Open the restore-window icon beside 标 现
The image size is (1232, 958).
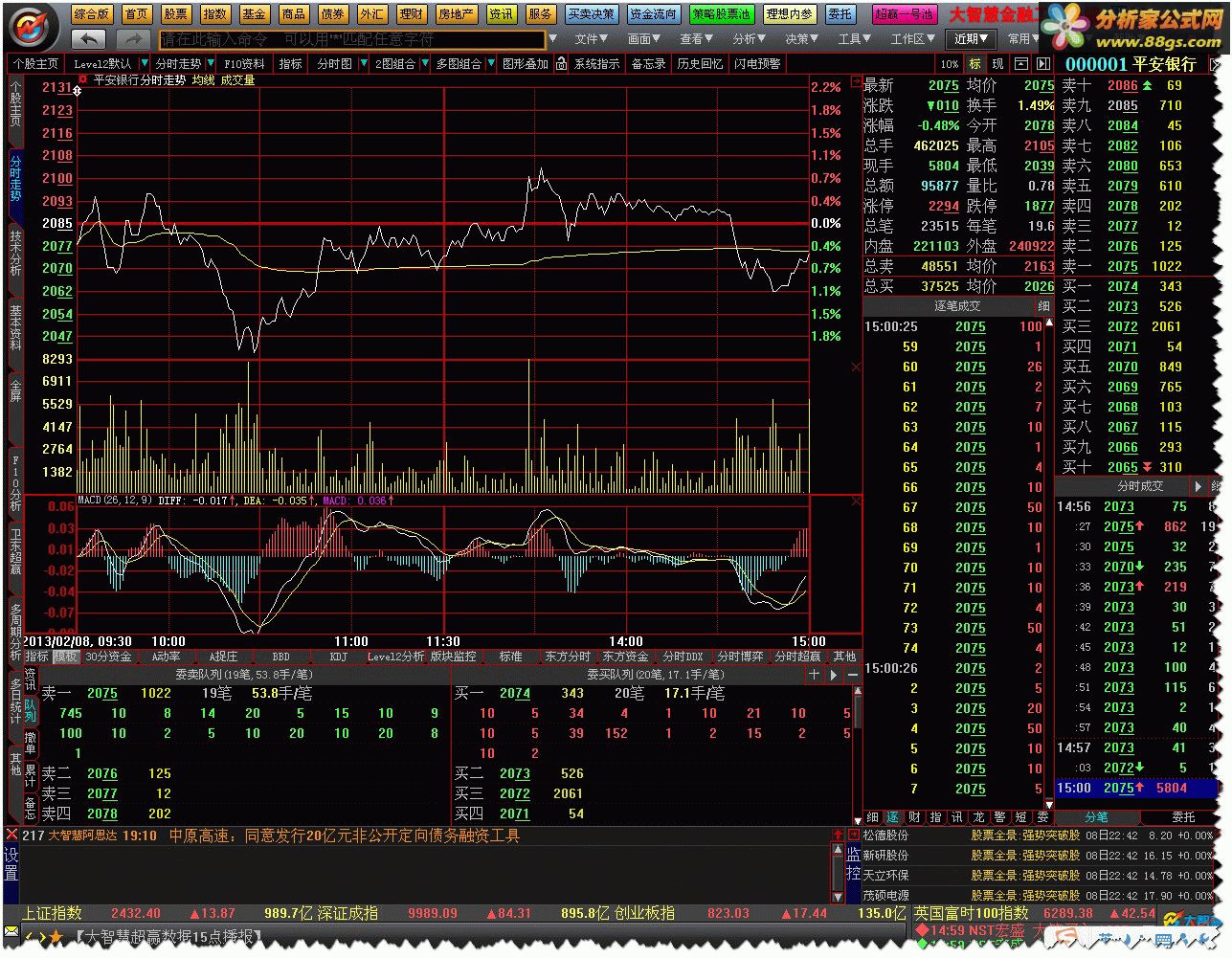[1021, 63]
